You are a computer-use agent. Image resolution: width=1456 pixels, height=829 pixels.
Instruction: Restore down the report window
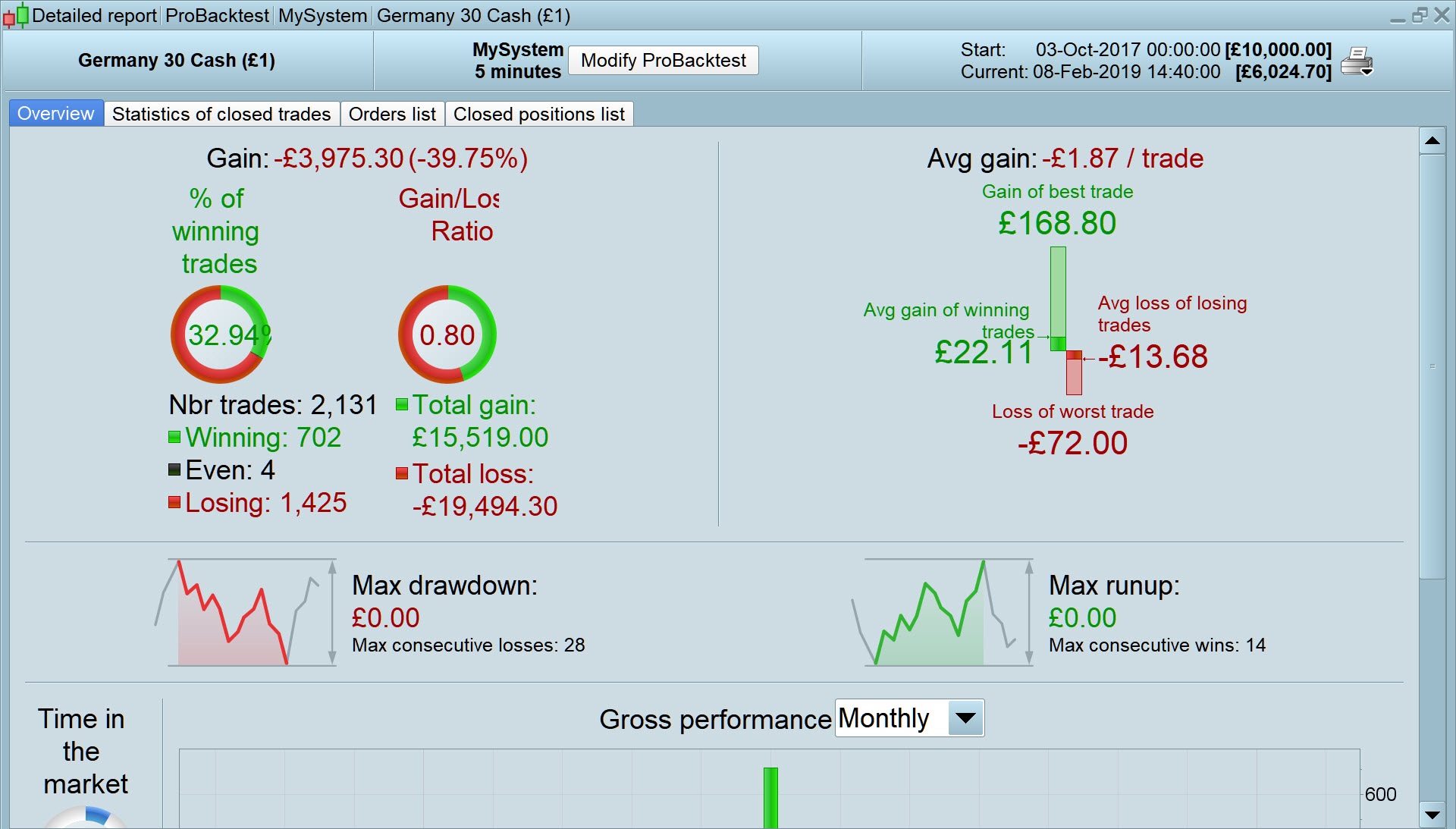coord(1420,15)
